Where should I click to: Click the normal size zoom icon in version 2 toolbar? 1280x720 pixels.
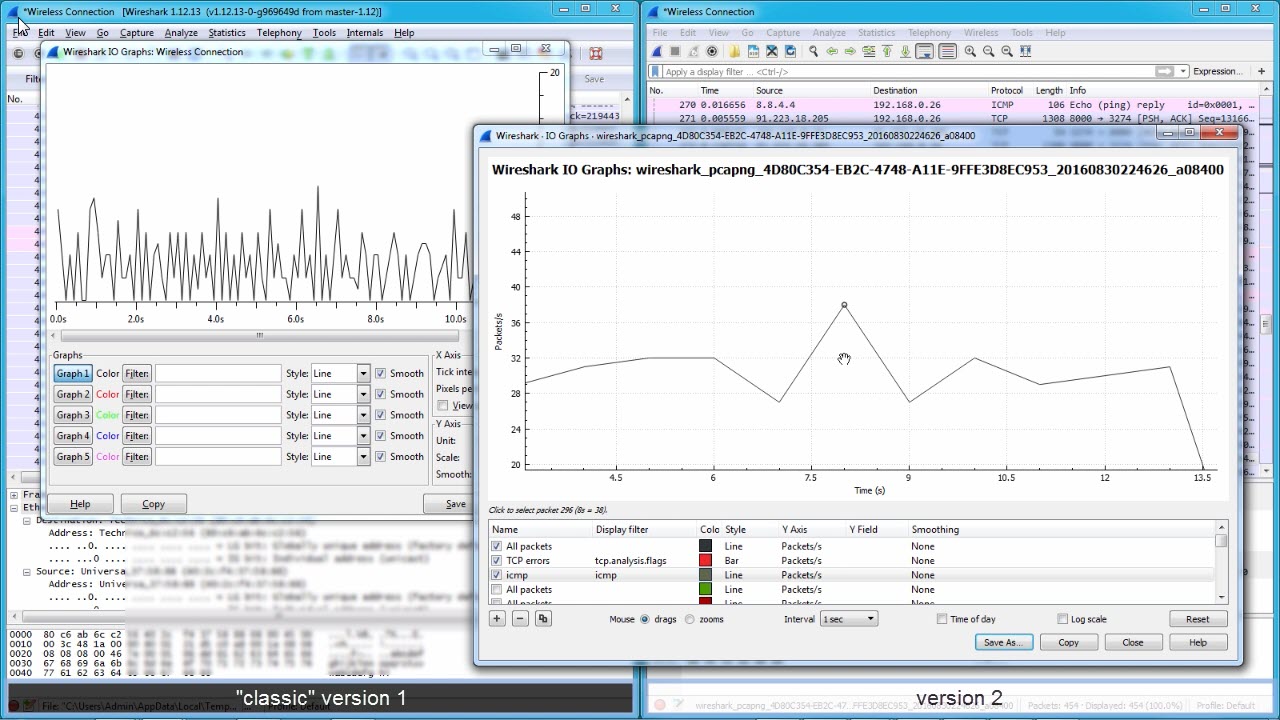coord(1007,51)
